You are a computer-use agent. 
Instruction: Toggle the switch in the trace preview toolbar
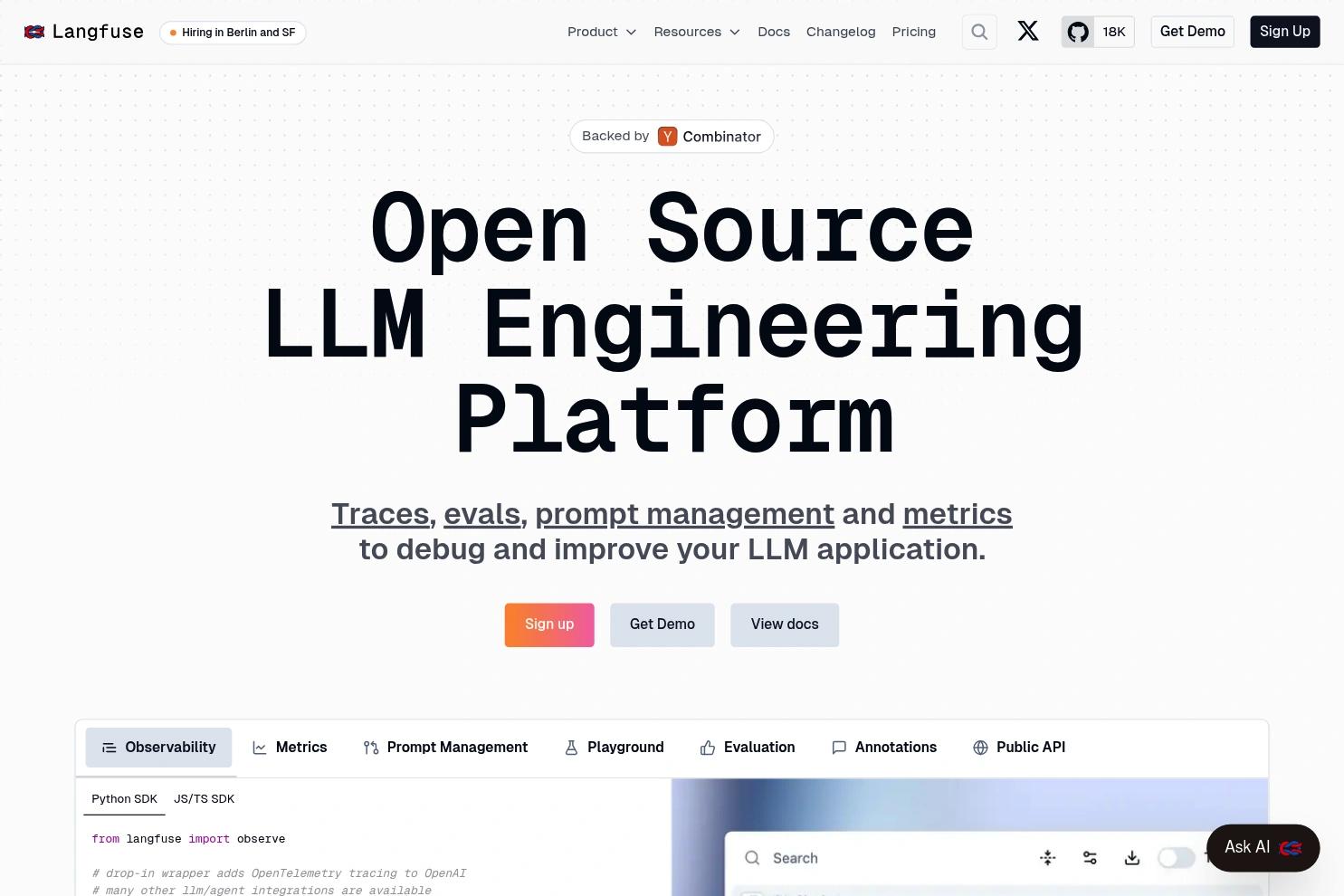(1176, 858)
